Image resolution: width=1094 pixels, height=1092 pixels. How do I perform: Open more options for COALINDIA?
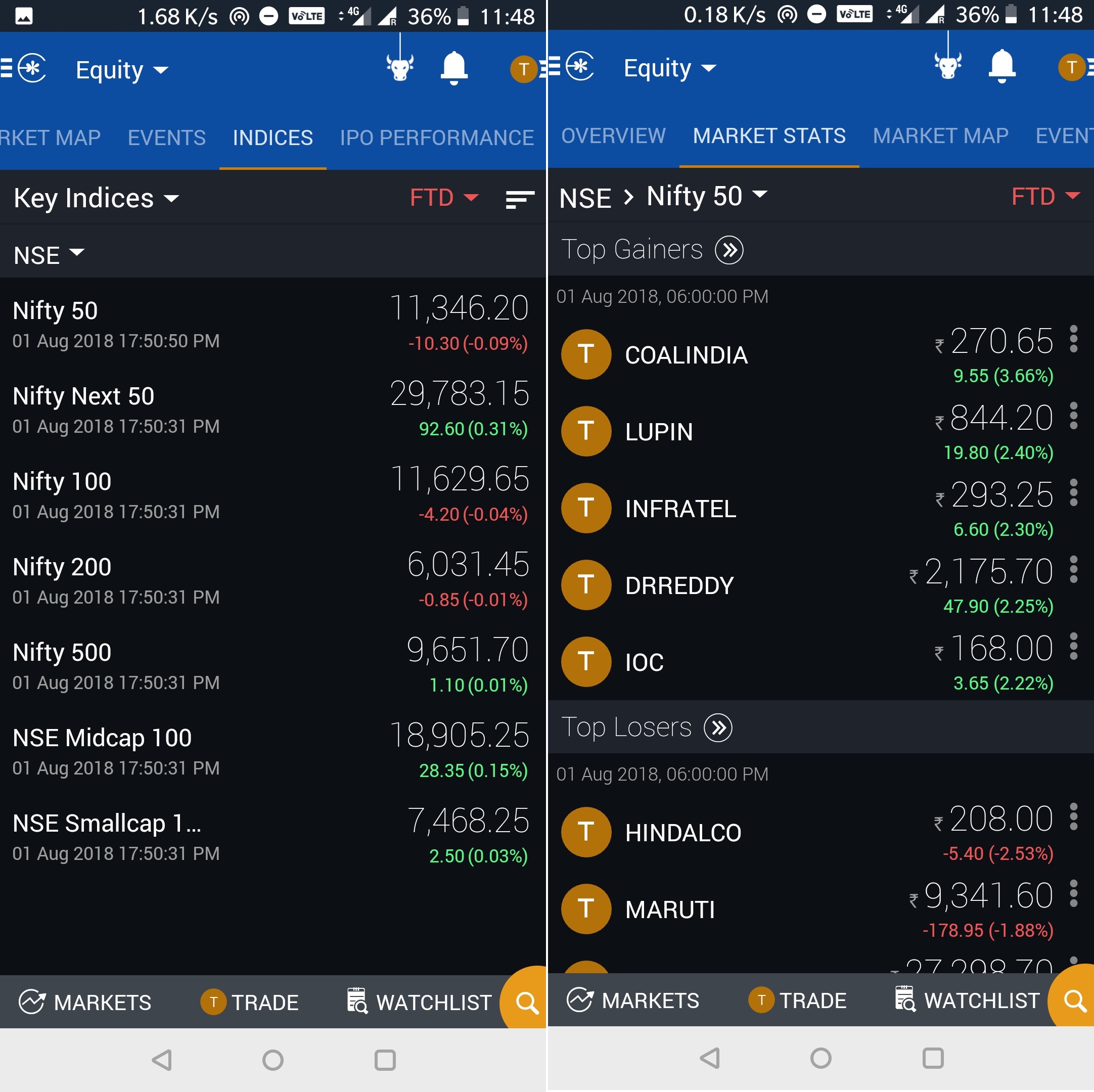pos(1073,339)
